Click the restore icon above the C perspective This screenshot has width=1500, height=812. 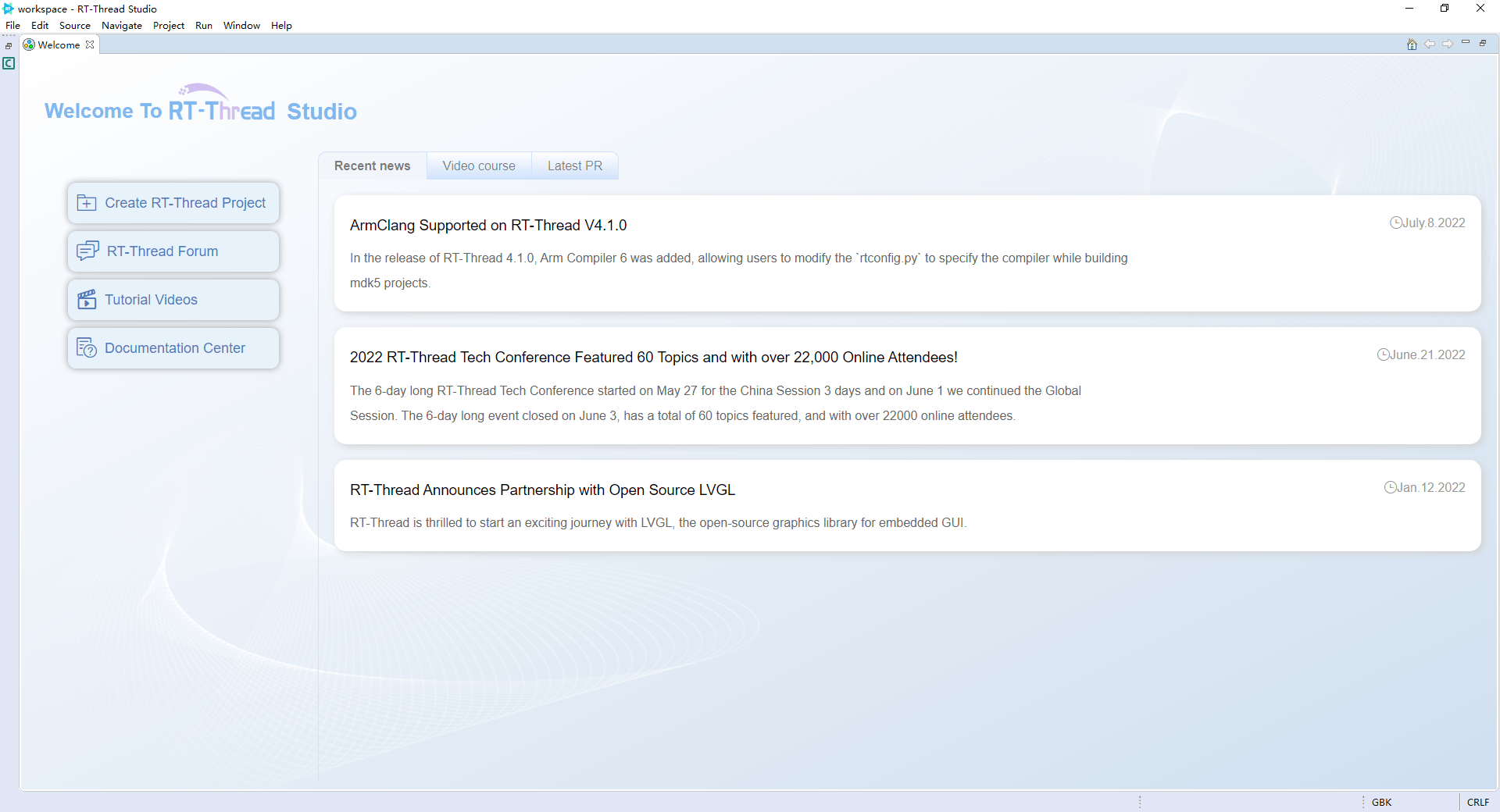click(9, 46)
